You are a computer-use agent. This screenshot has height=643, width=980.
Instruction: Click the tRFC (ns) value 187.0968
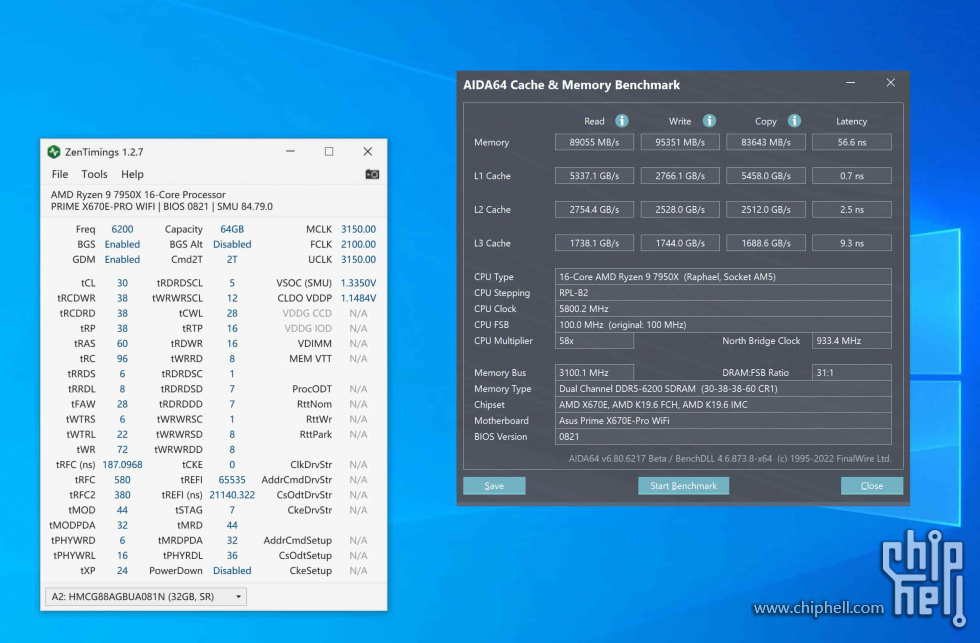[122, 465]
